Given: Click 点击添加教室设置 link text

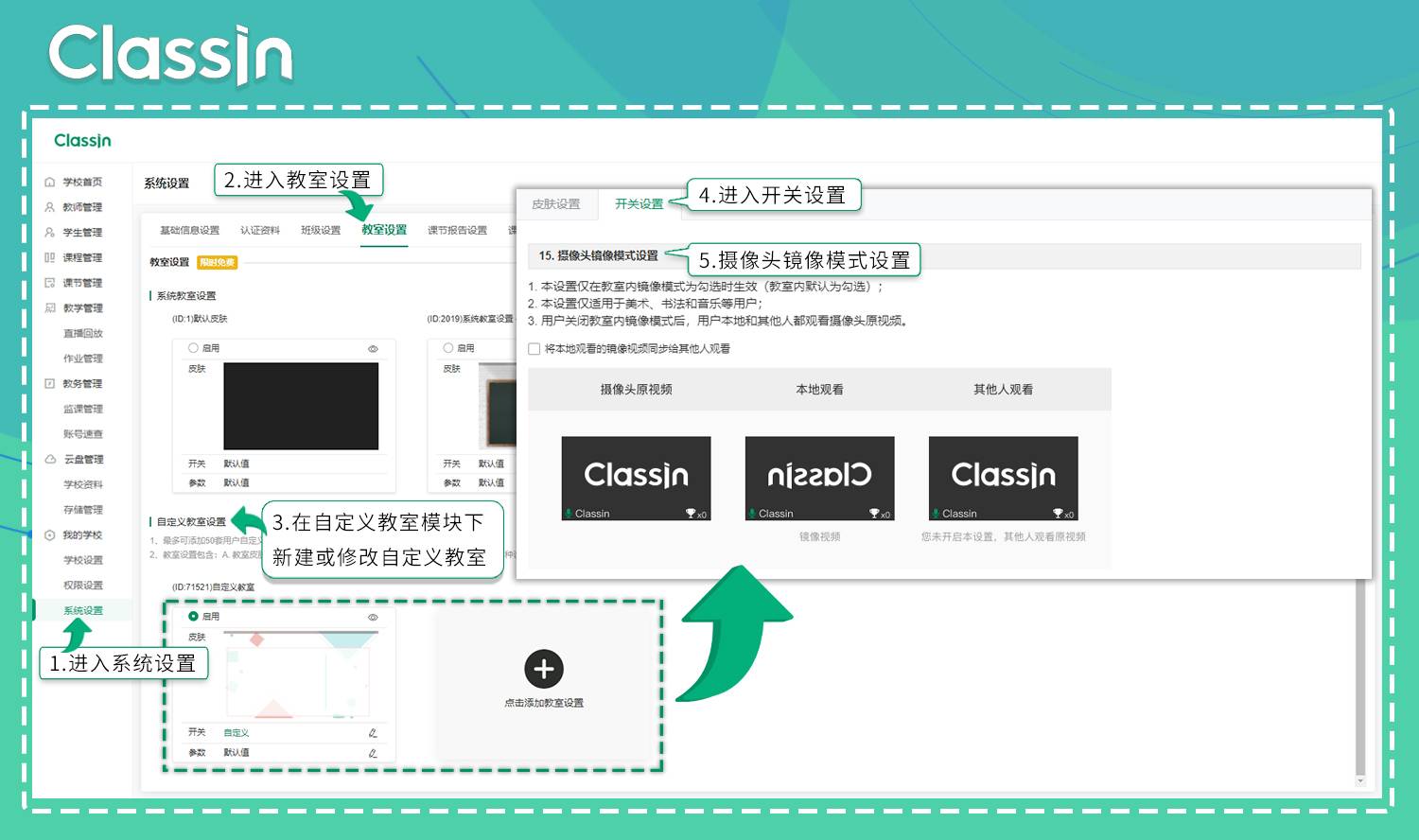Looking at the screenshot, I should 544,703.
